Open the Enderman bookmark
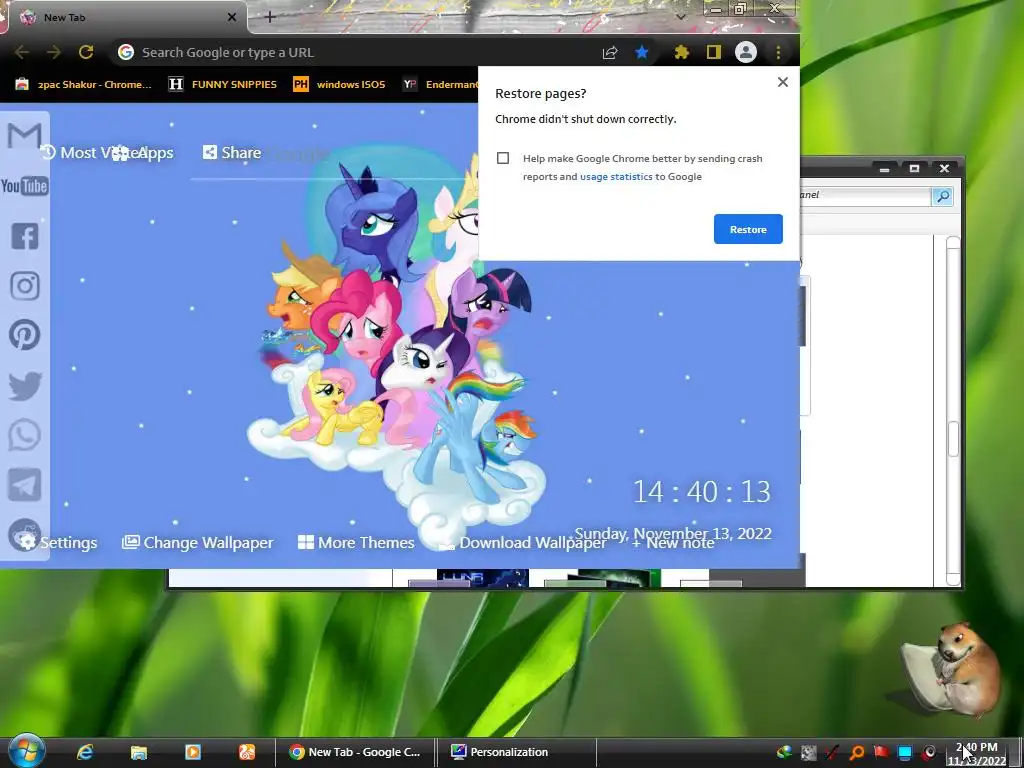The image size is (1024, 768). [440, 84]
